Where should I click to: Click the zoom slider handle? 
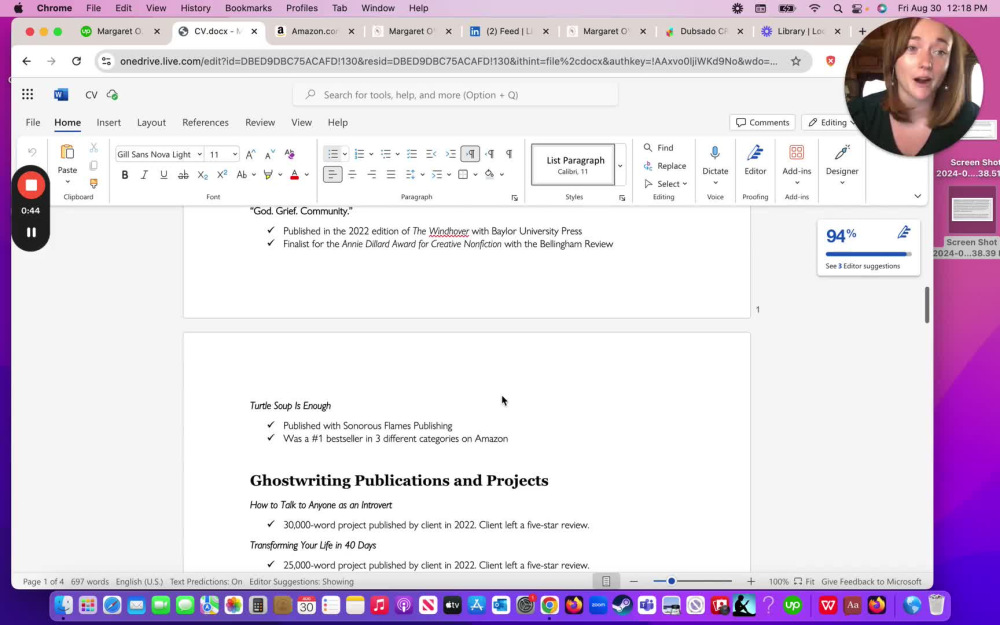coord(672,581)
